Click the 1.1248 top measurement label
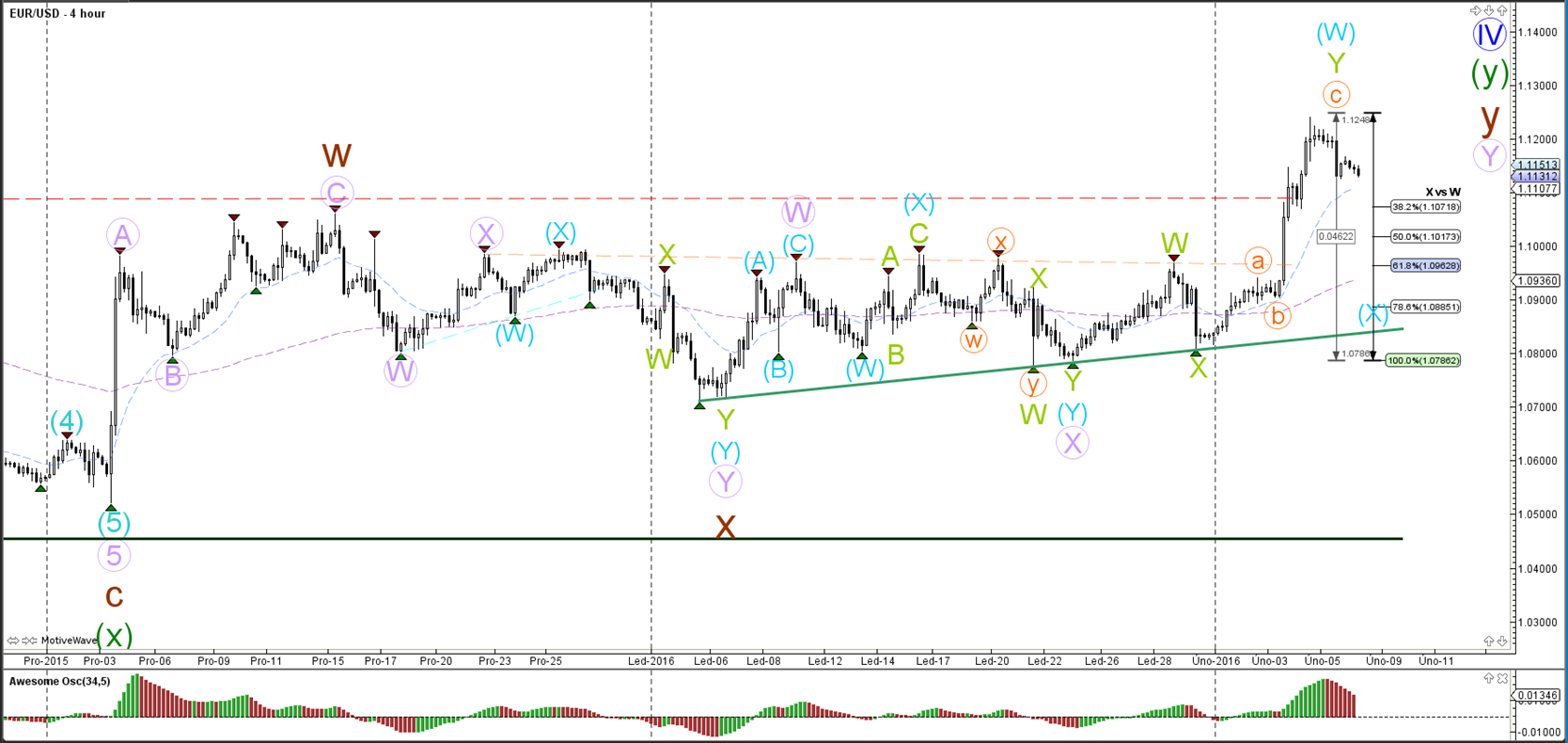Viewport: 1568px width, 743px height. click(1356, 119)
